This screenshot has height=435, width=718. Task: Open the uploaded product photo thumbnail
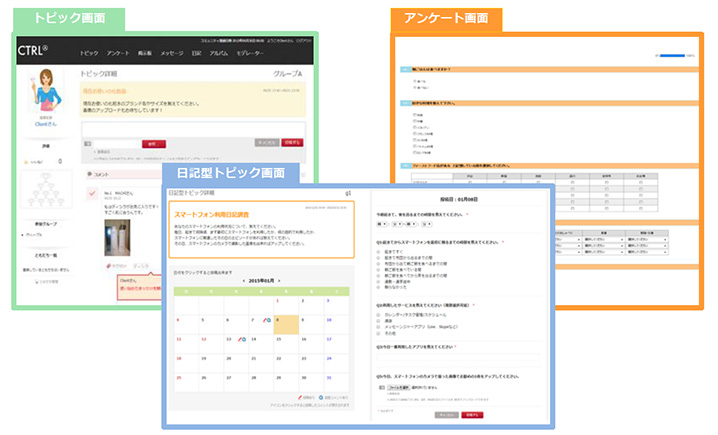118,237
